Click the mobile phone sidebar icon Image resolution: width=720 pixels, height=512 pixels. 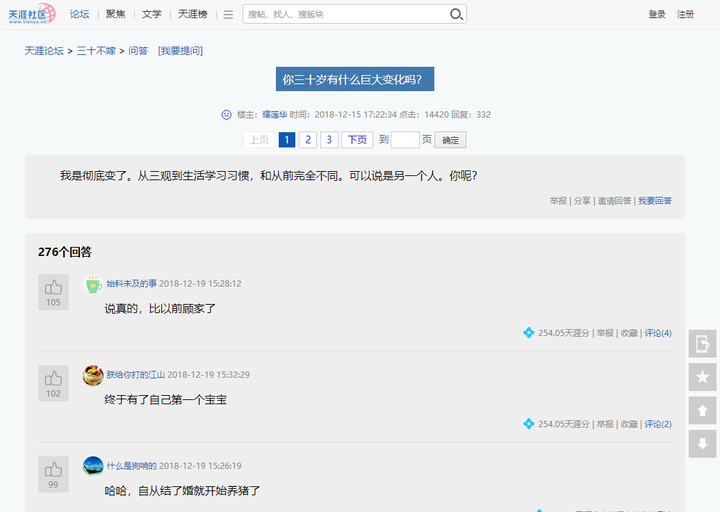(x=703, y=343)
